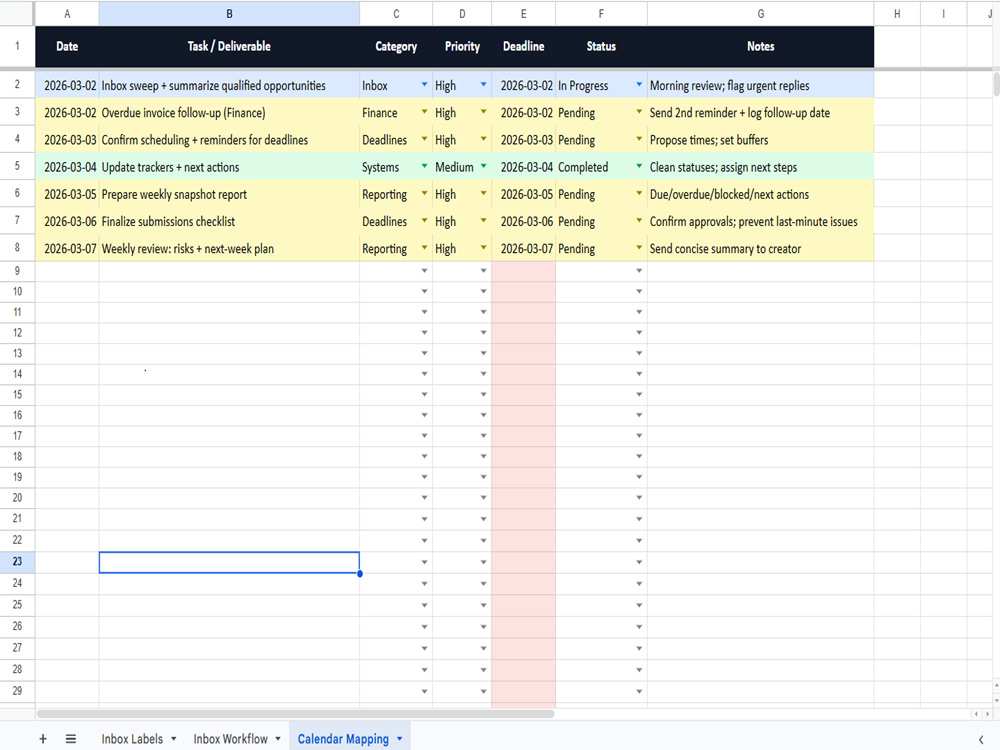Select note 'Propose times; set buffers'

[760, 140]
